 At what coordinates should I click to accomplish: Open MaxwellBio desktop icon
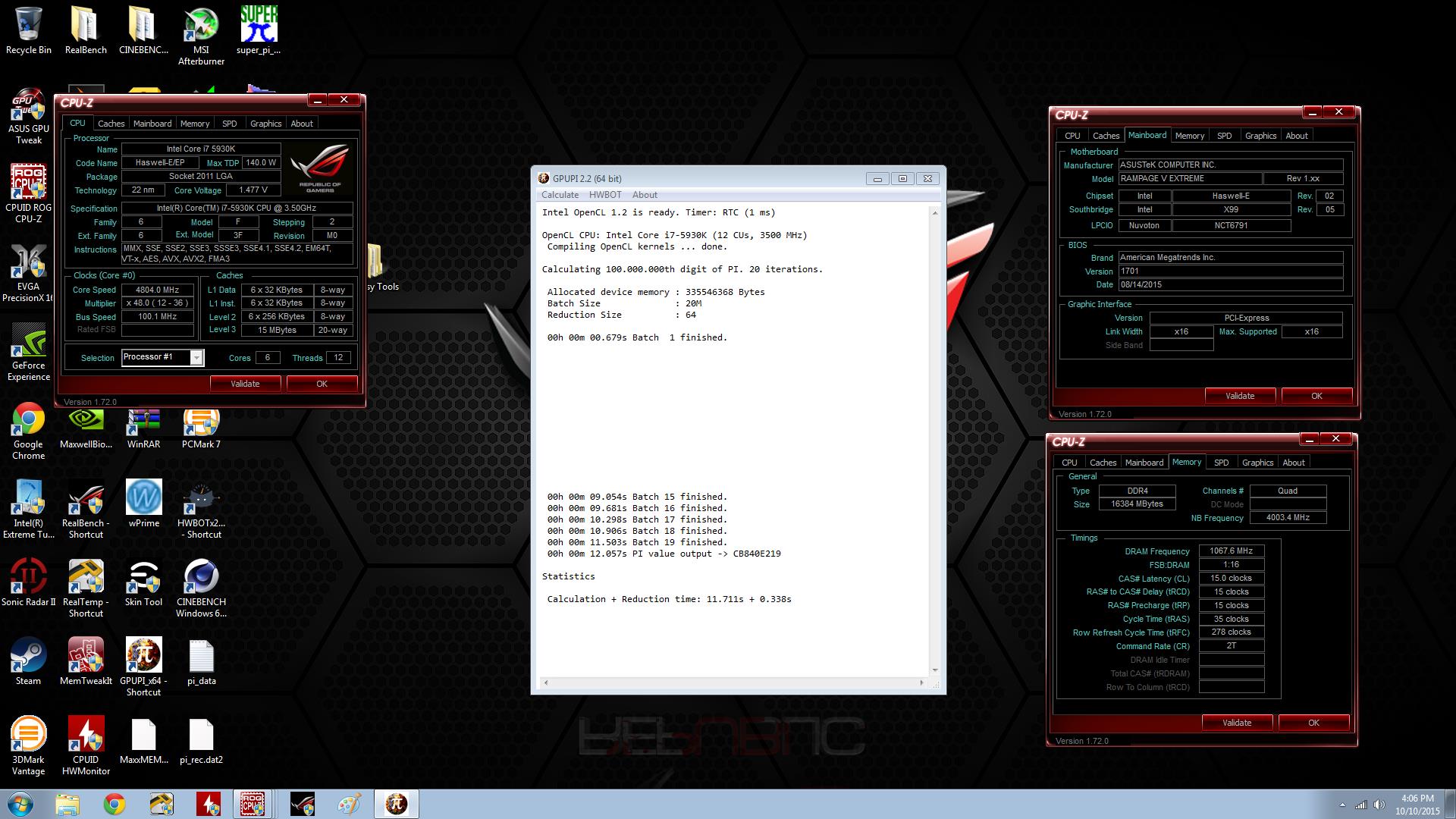pyautogui.click(x=86, y=429)
